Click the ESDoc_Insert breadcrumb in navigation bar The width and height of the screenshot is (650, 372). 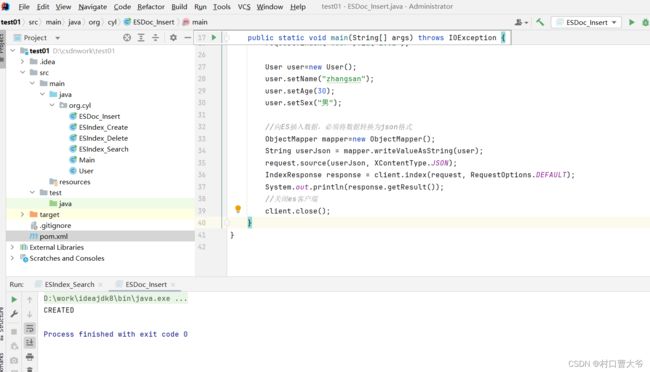pos(149,22)
